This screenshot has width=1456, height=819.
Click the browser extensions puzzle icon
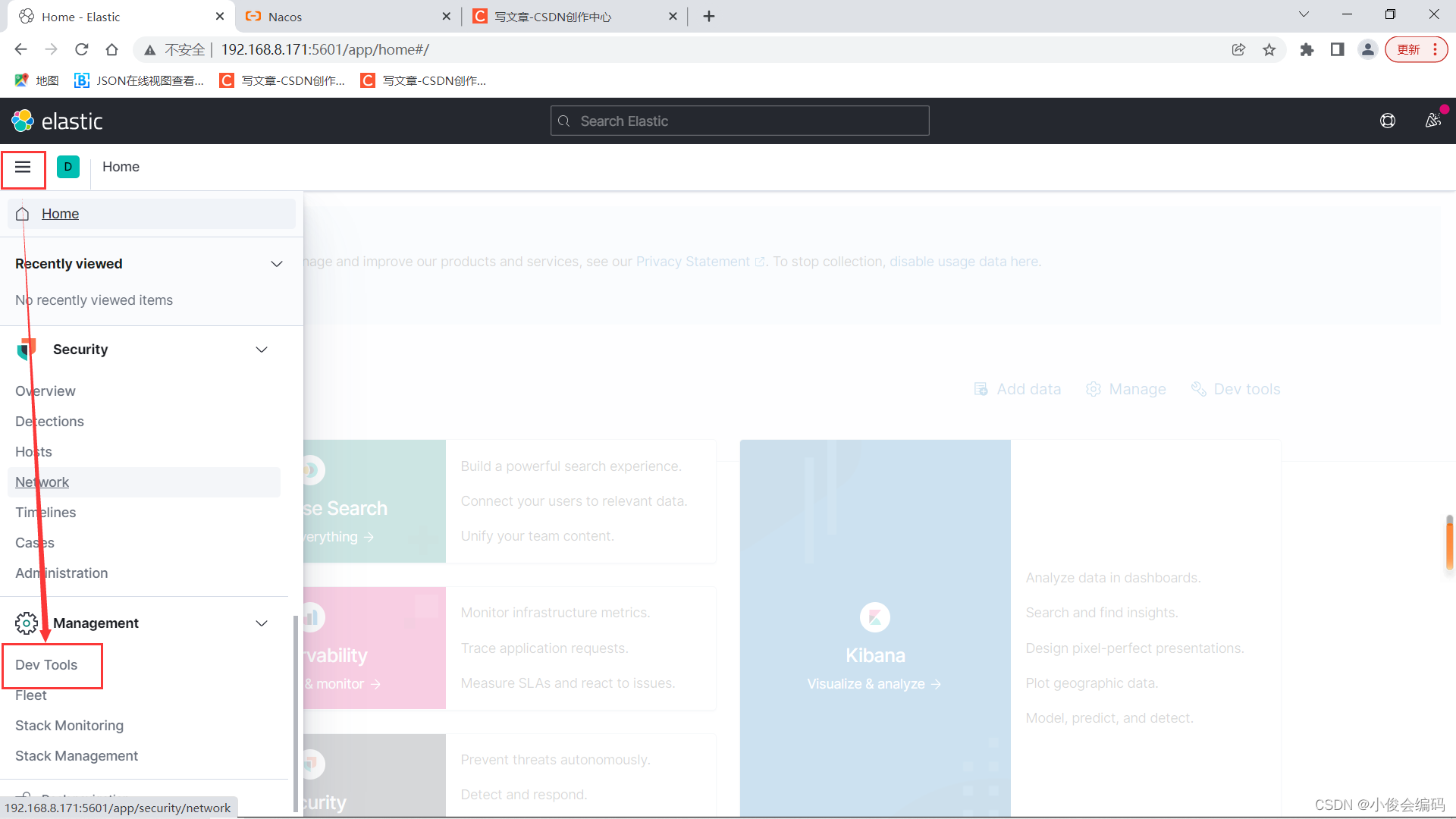[x=1307, y=50]
